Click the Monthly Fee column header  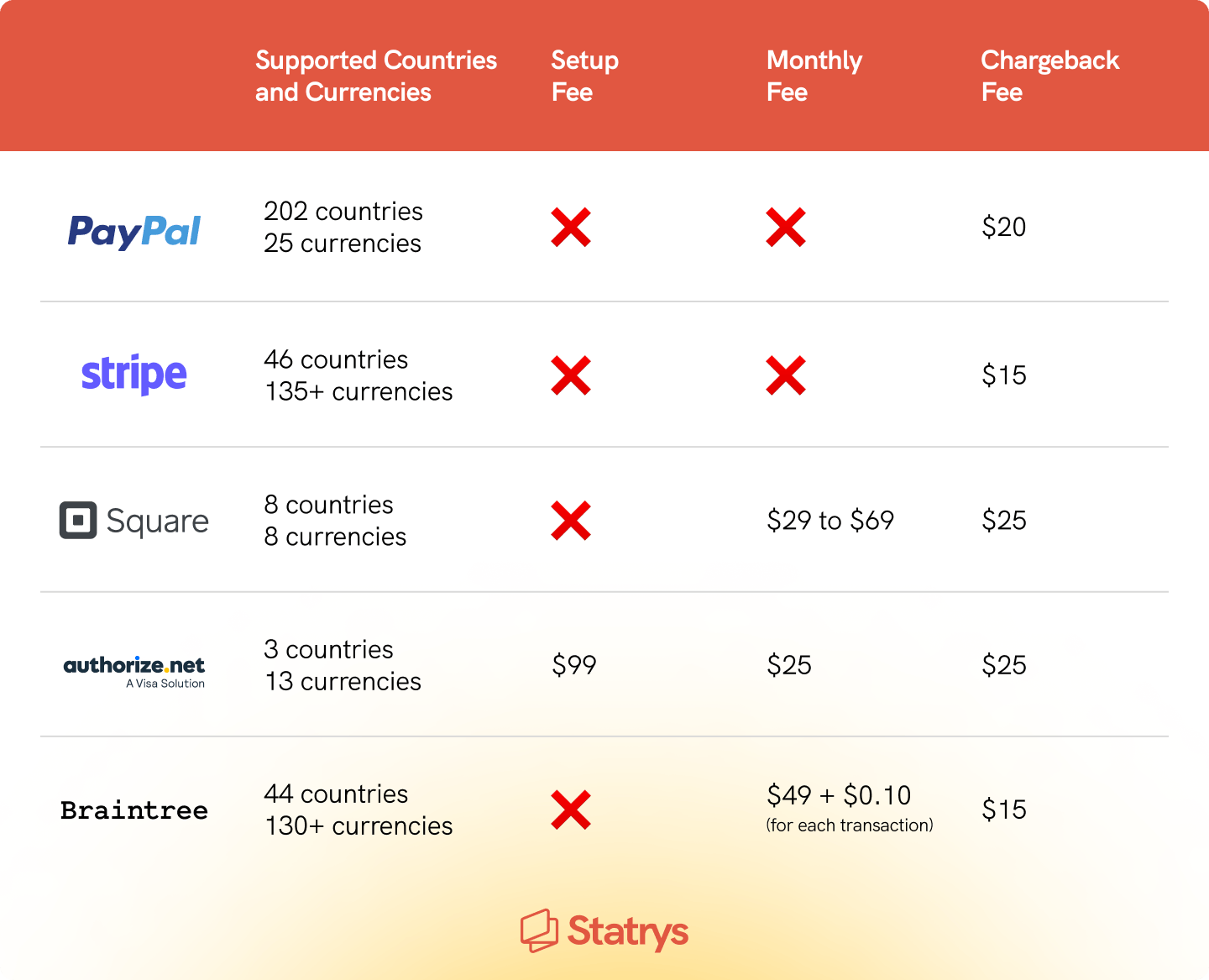(x=814, y=76)
